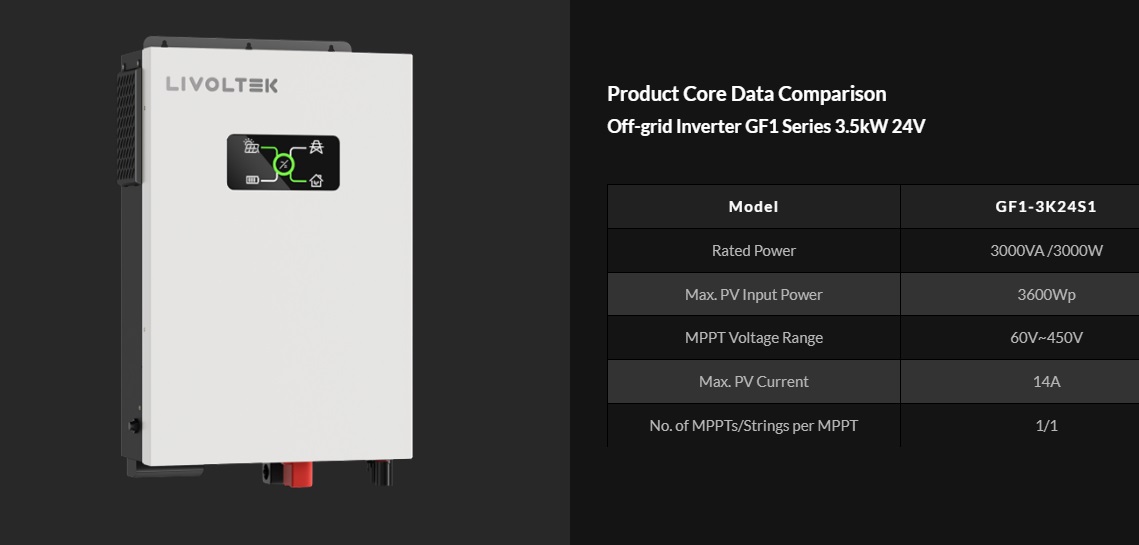Click the black PV connector under inverter
1139x545 pixels.
(379, 472)
